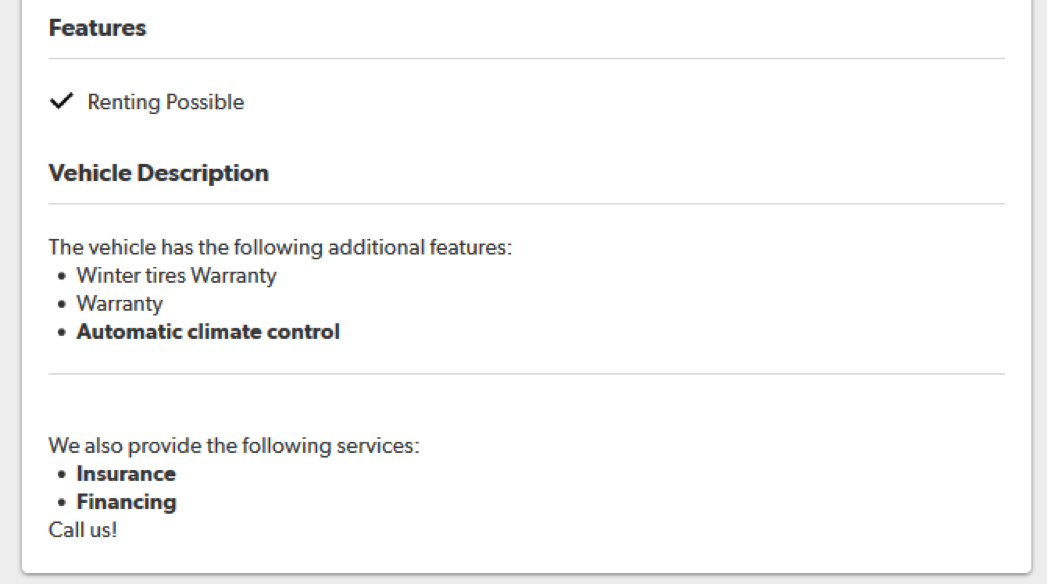Click the checkmark icon beside Renting Possible
Image resolution: width=1047 pixels, height=584 pixels.
(62, 101)
